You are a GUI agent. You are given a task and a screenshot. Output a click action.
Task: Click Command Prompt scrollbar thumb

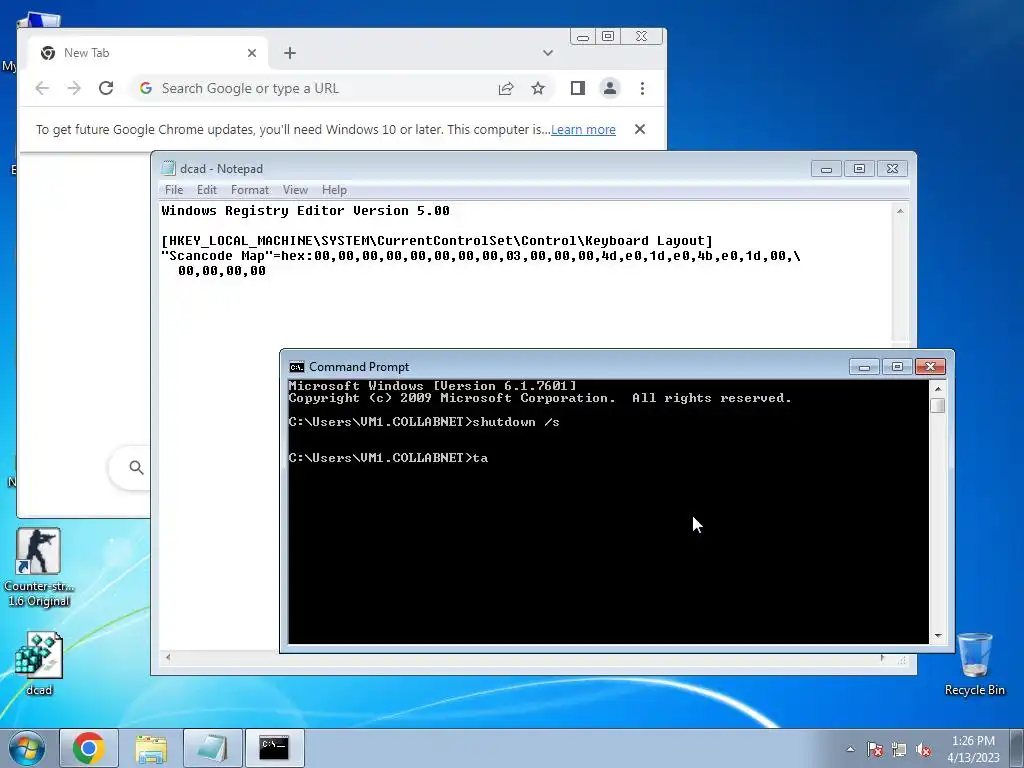click(938, 406)
